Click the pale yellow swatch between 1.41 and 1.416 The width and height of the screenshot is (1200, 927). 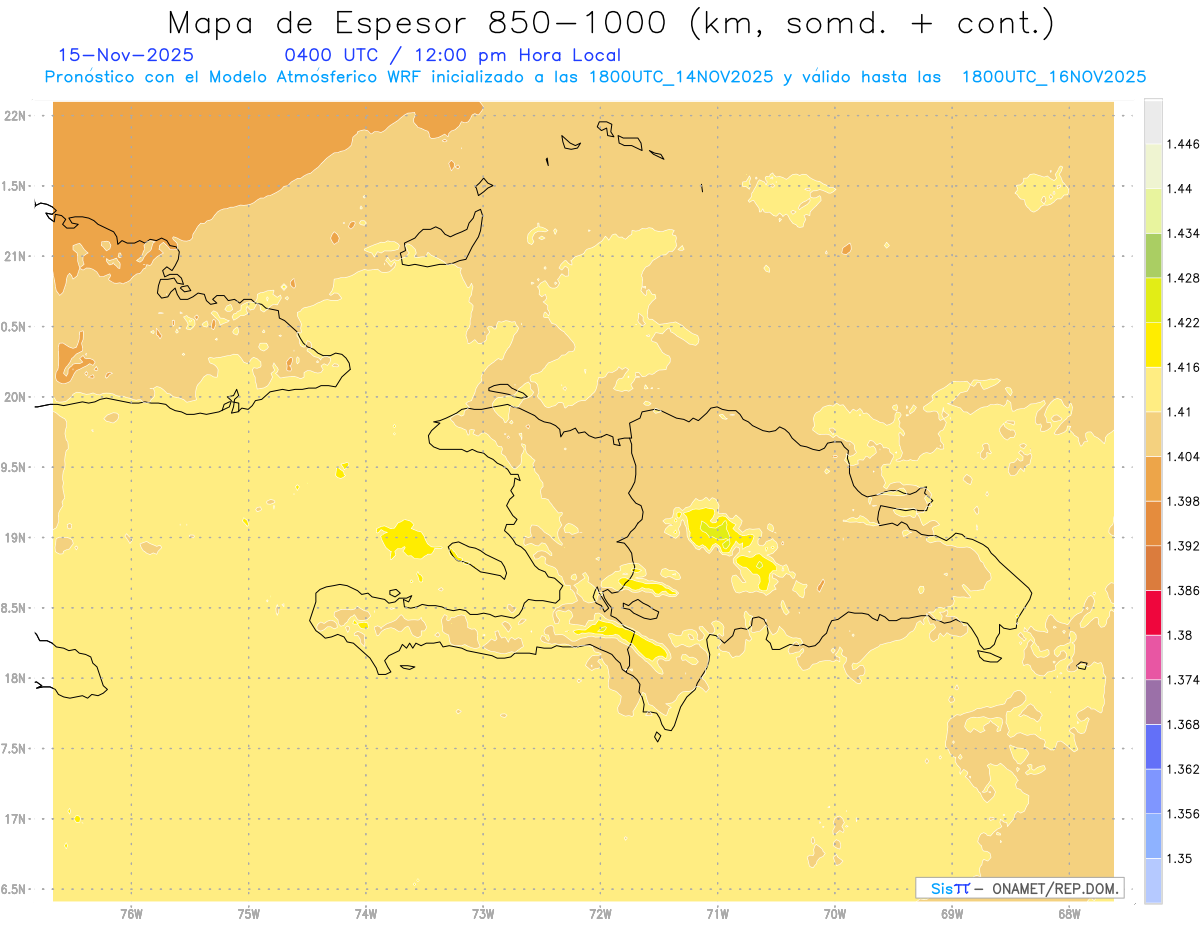1153,389
